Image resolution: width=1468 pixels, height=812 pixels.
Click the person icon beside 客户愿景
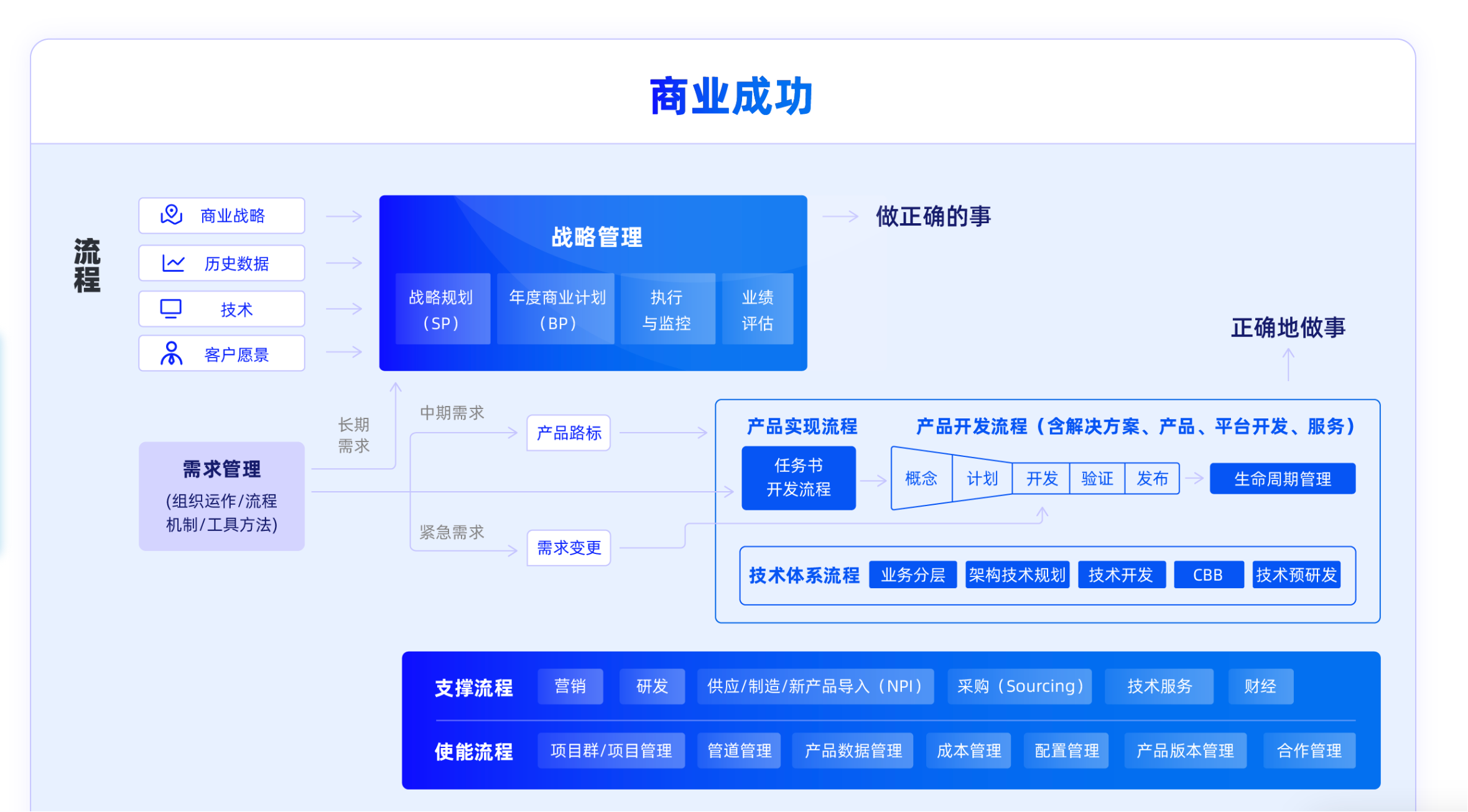(171, 354)
